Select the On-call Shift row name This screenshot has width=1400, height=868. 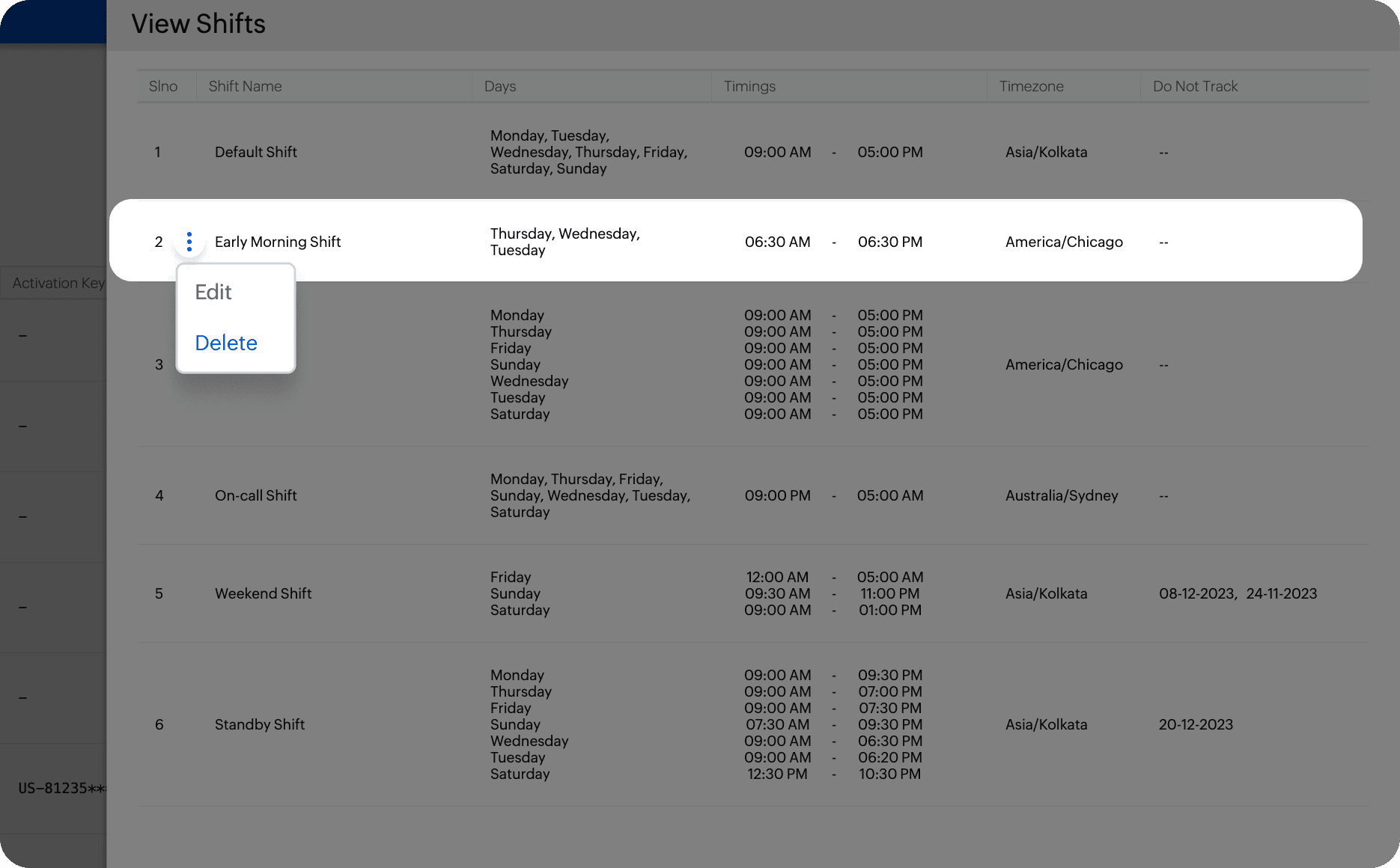pos(256,495)
